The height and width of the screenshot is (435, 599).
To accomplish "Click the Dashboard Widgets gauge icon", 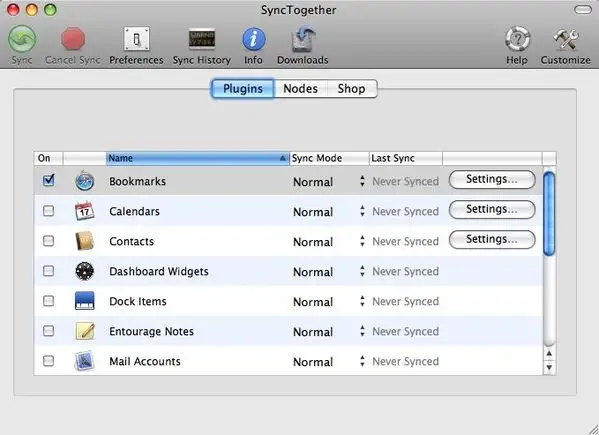I will click(x=84, y=271).
